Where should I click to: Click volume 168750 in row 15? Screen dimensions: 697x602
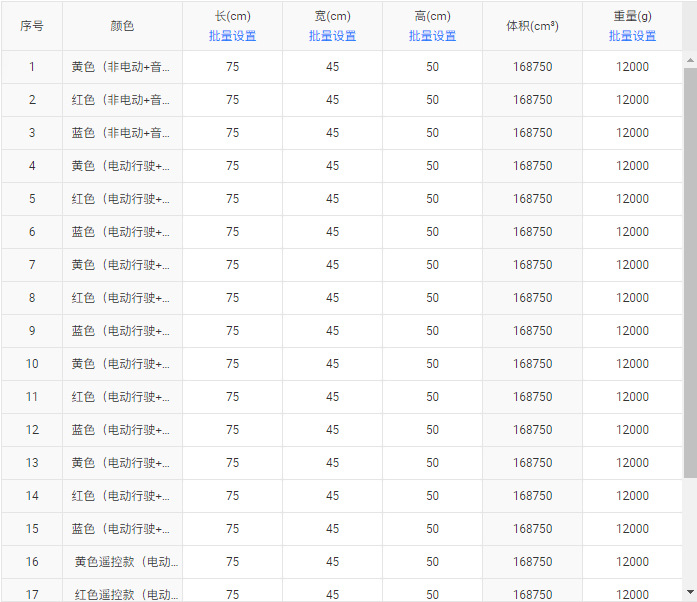[532, 529]
